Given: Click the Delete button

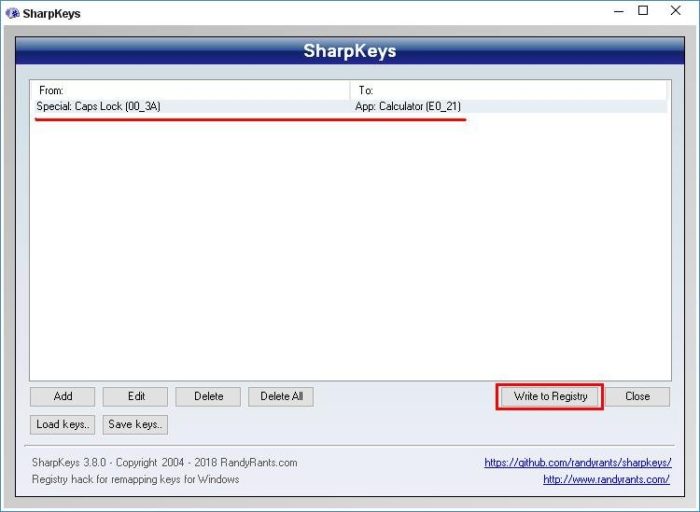Looking at the screenshot, I should [x=208, y=396].
